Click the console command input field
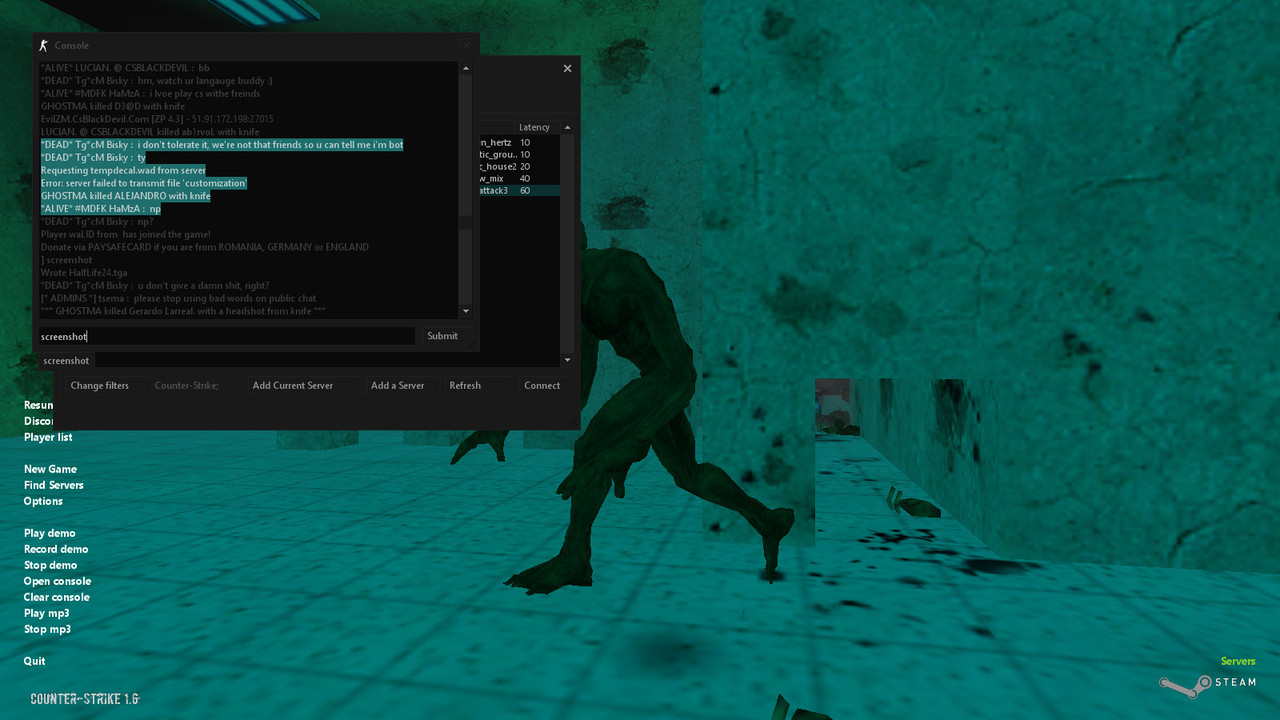The width and height of the screenshot is (1280, 720). pos(226,336)
